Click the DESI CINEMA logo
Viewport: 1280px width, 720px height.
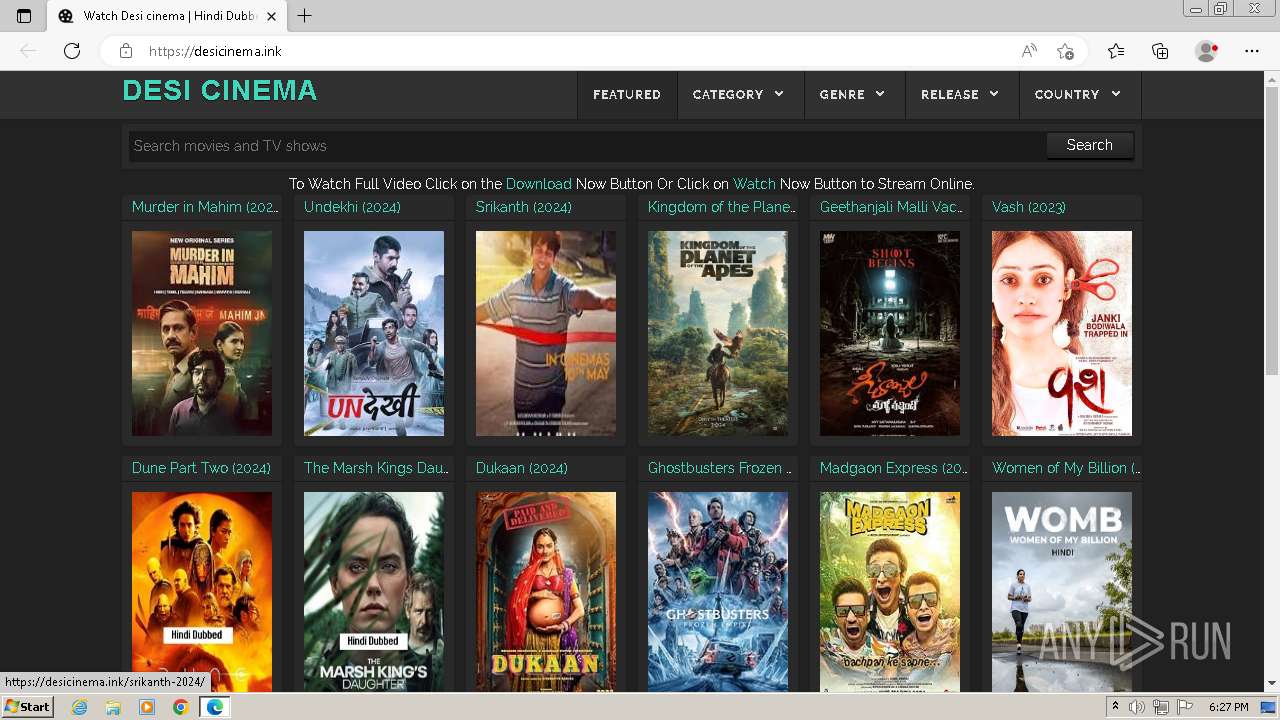220,91
